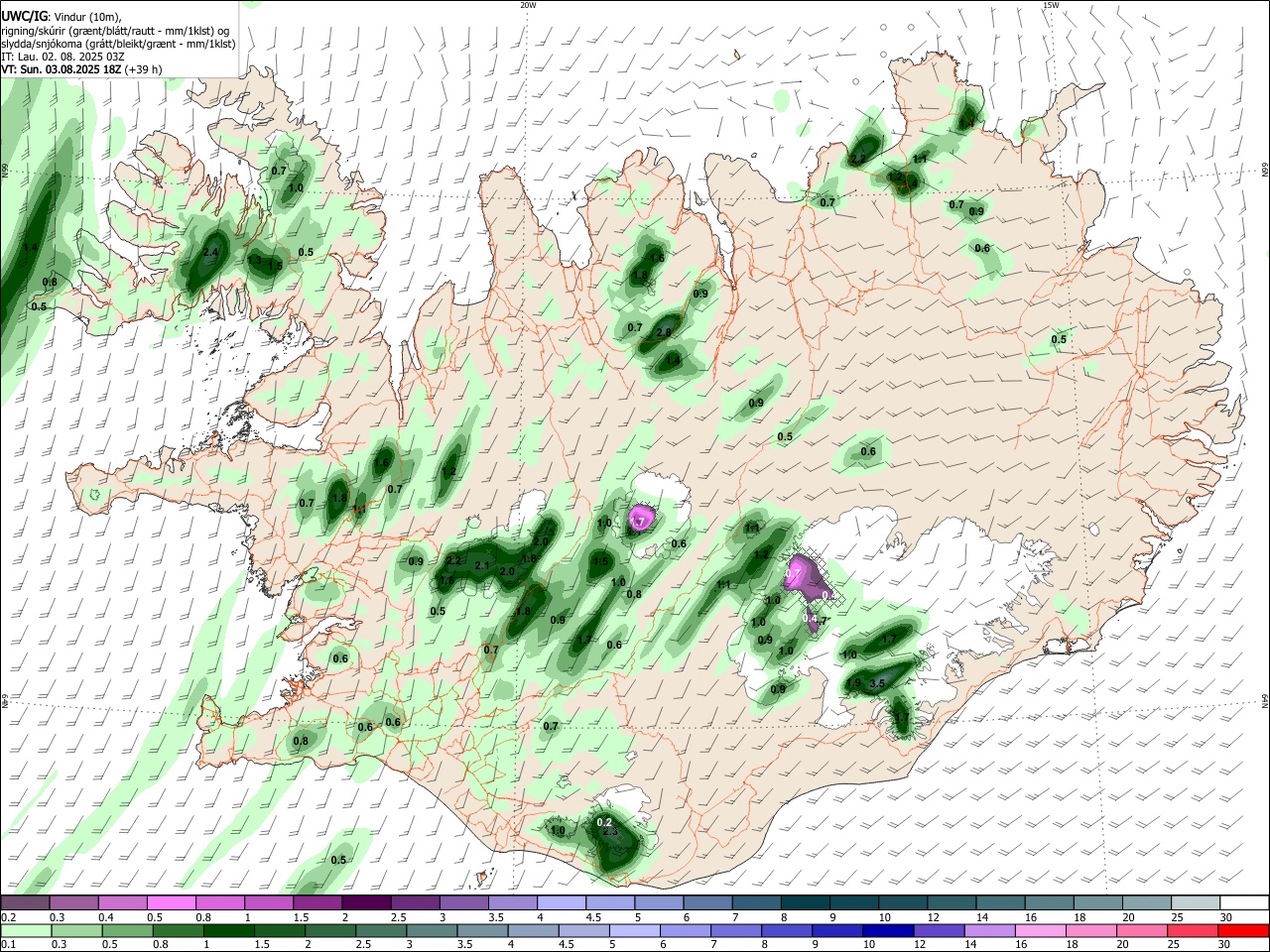
Task: Select the dark purple sleet swatch between 2 and 2.5
Action: (366, 902)
